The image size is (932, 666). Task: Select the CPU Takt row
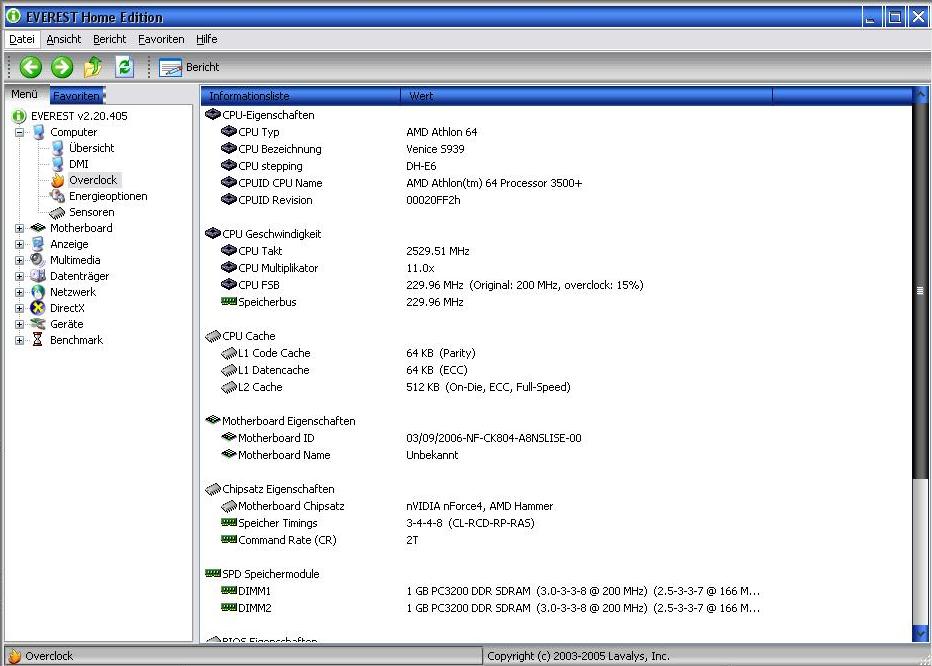(x=556, y=251)
